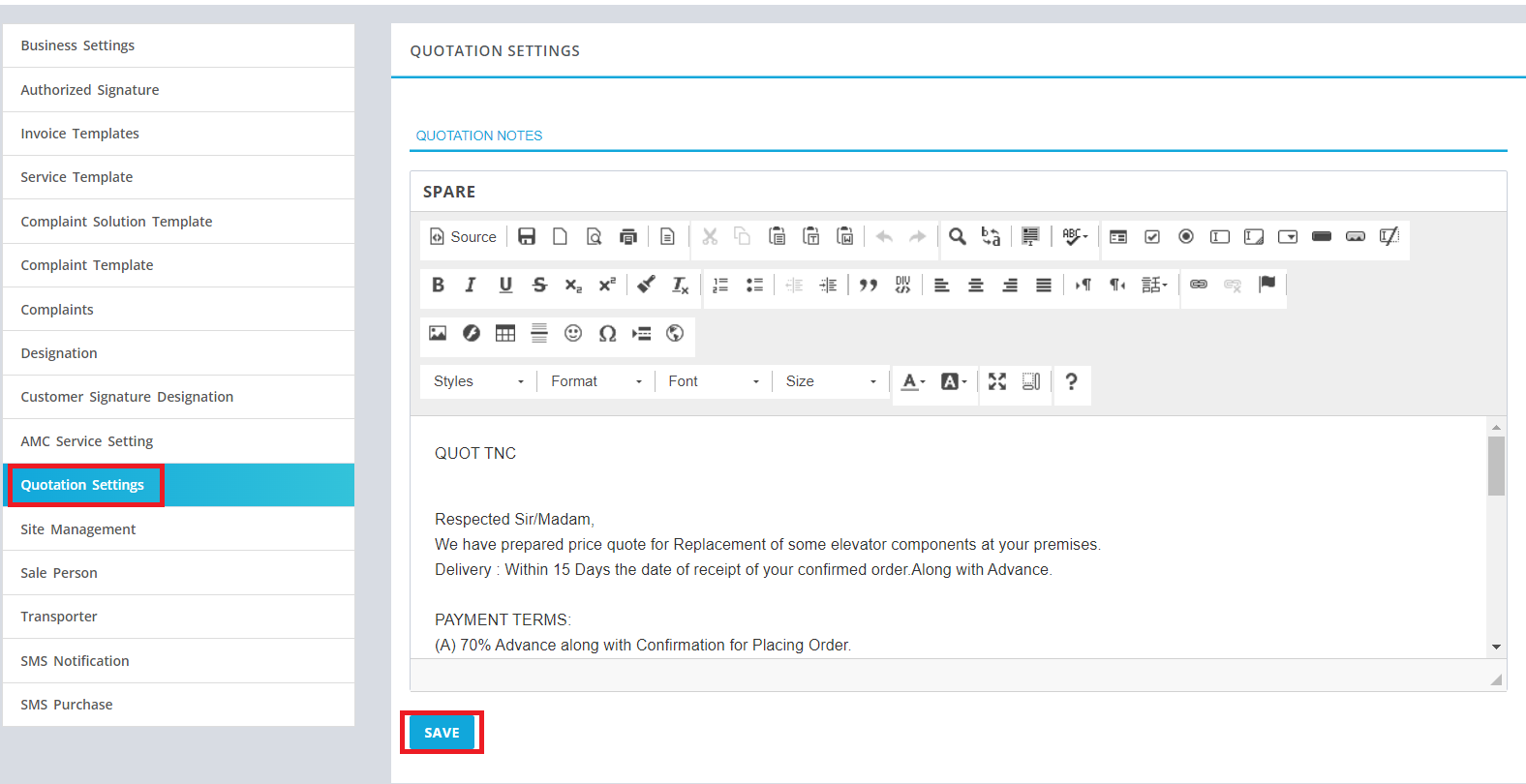Toggle Italic formatting
This screenshot has width=1526, height=784.
coord(472,285)
